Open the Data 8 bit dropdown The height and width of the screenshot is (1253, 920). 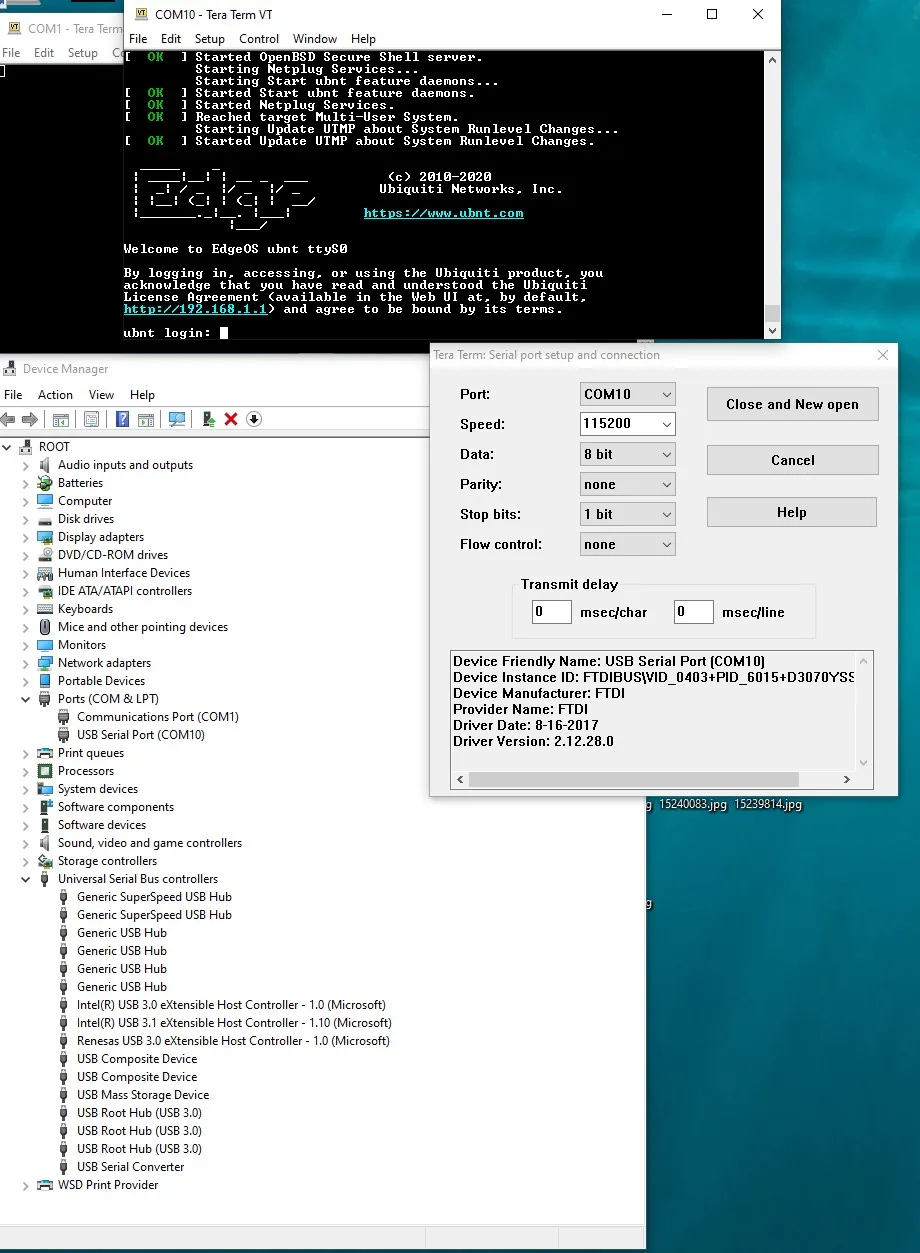tap(628, 454)
